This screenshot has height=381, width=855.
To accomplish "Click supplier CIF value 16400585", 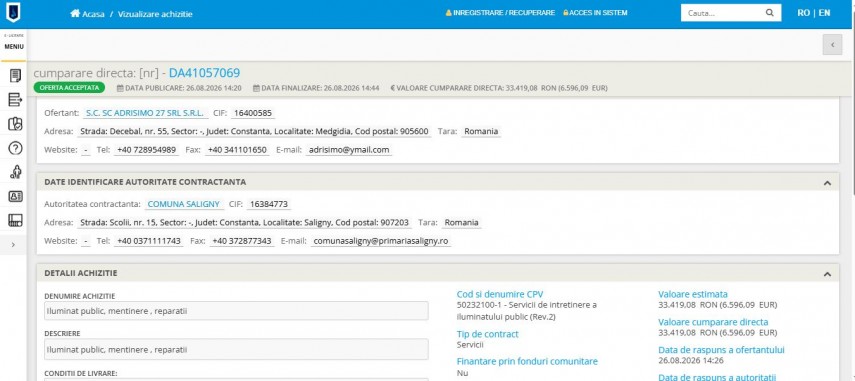I will [253, 113].
